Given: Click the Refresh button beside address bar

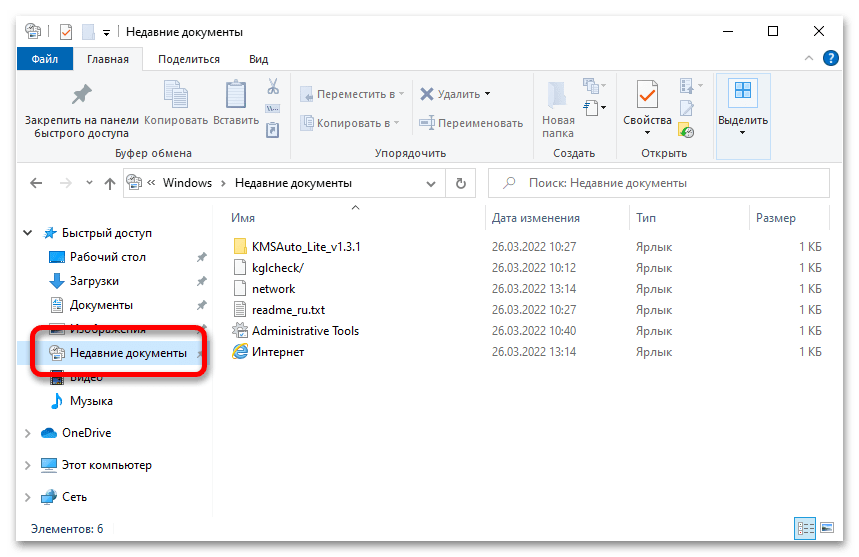Looking at the screenshot, I should point(460,183).
